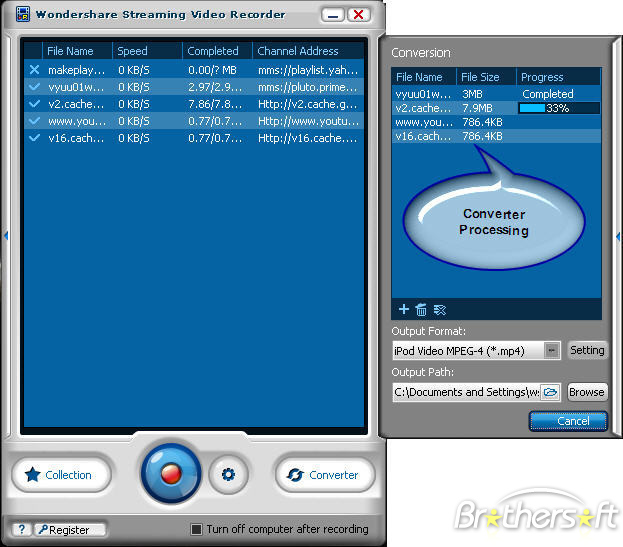Click the checkmark icon of vyuu01w row

click(35, 87)
